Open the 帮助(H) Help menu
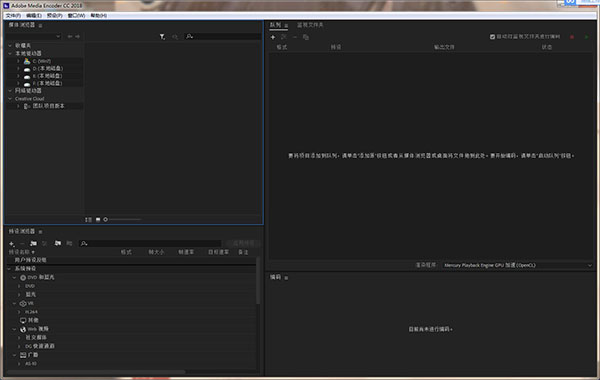Screen dimensions: 600x380 99,16
